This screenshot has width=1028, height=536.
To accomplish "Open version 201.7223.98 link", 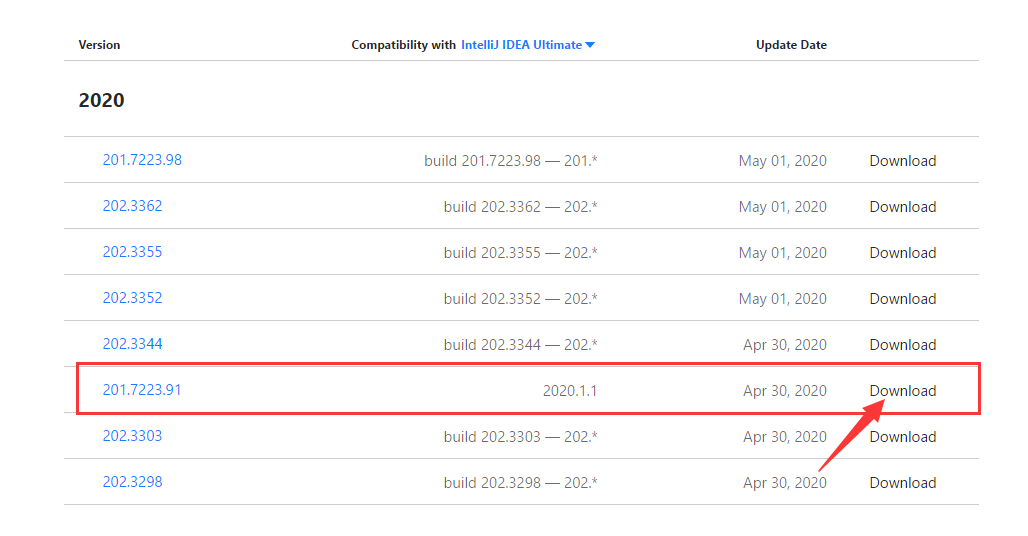I will click(142, 160).
